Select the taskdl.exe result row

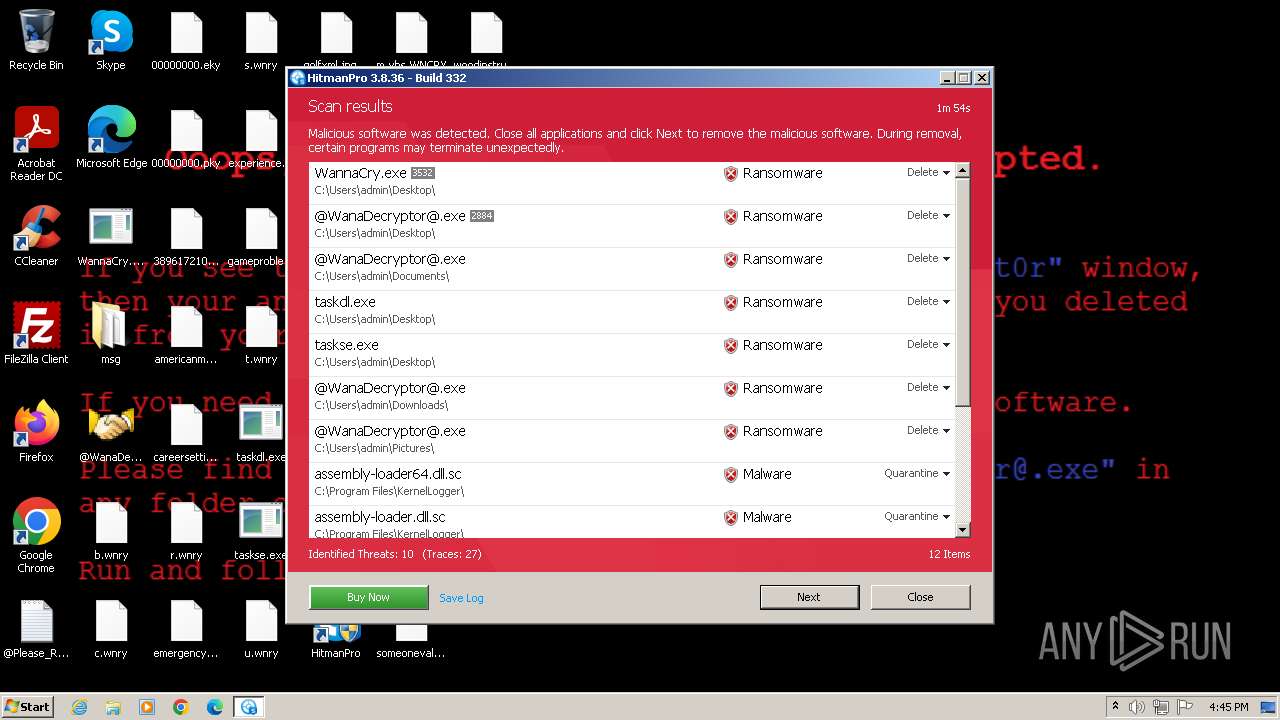(x=632, y=312)
